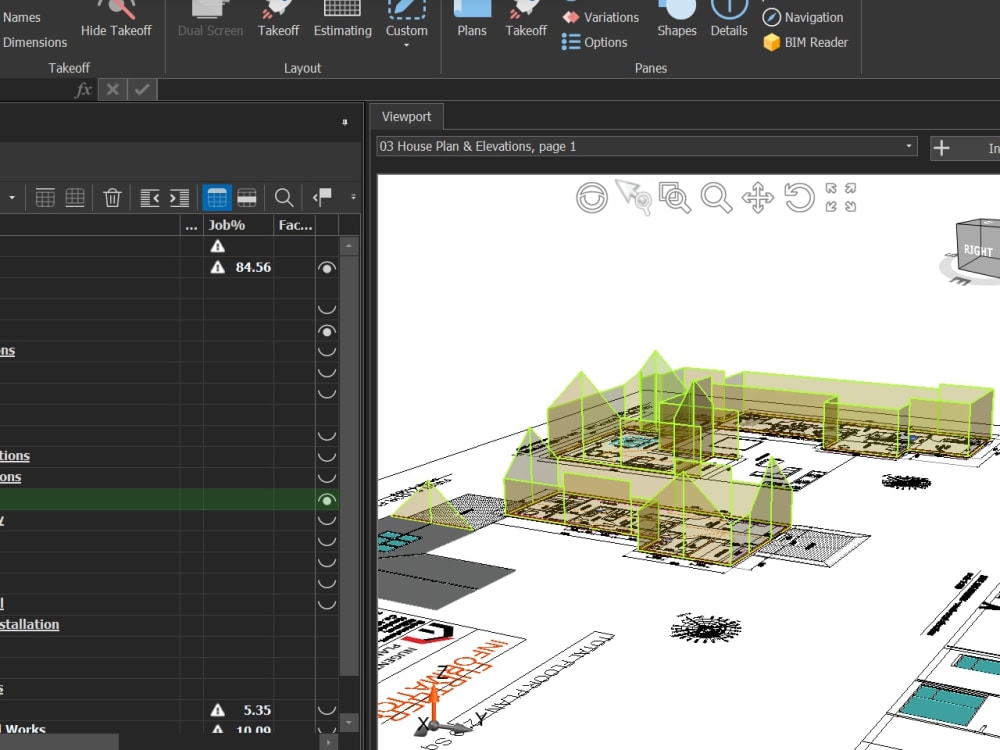
Task: Confirm the formula bar entry
Action: 142,89
